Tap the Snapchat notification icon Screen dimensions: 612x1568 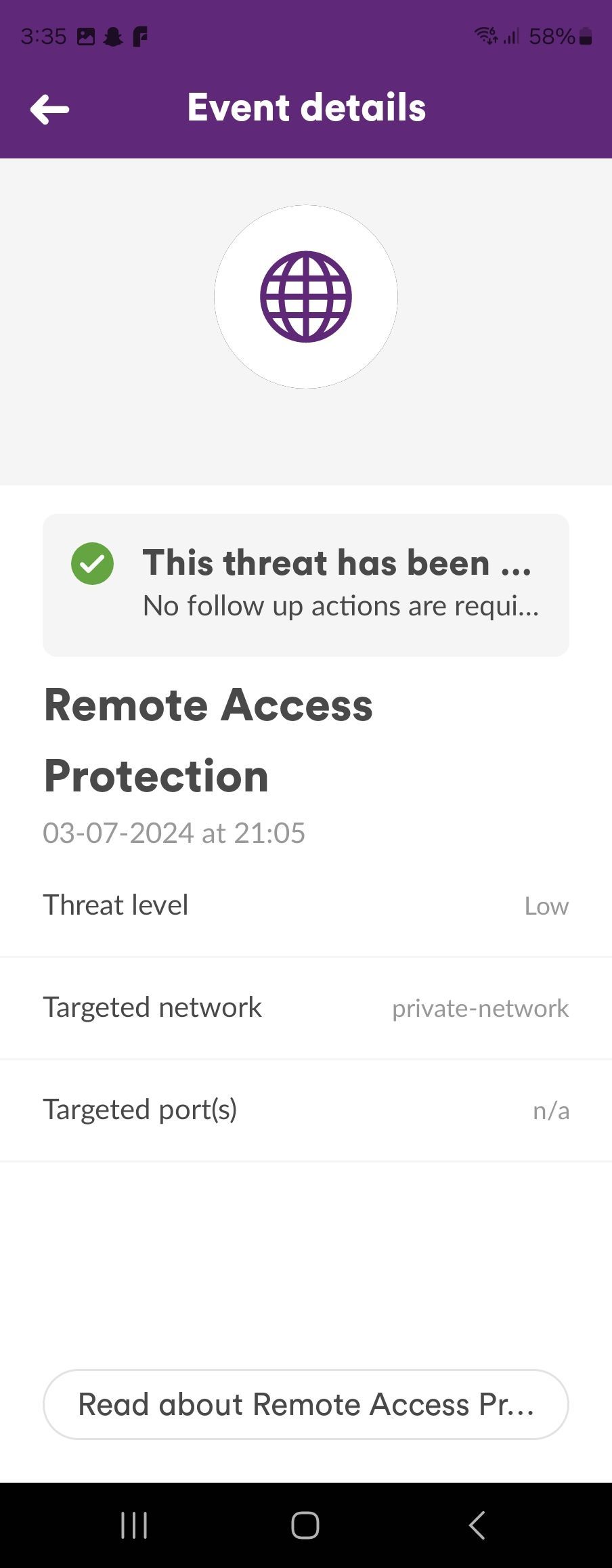(113, 37)
